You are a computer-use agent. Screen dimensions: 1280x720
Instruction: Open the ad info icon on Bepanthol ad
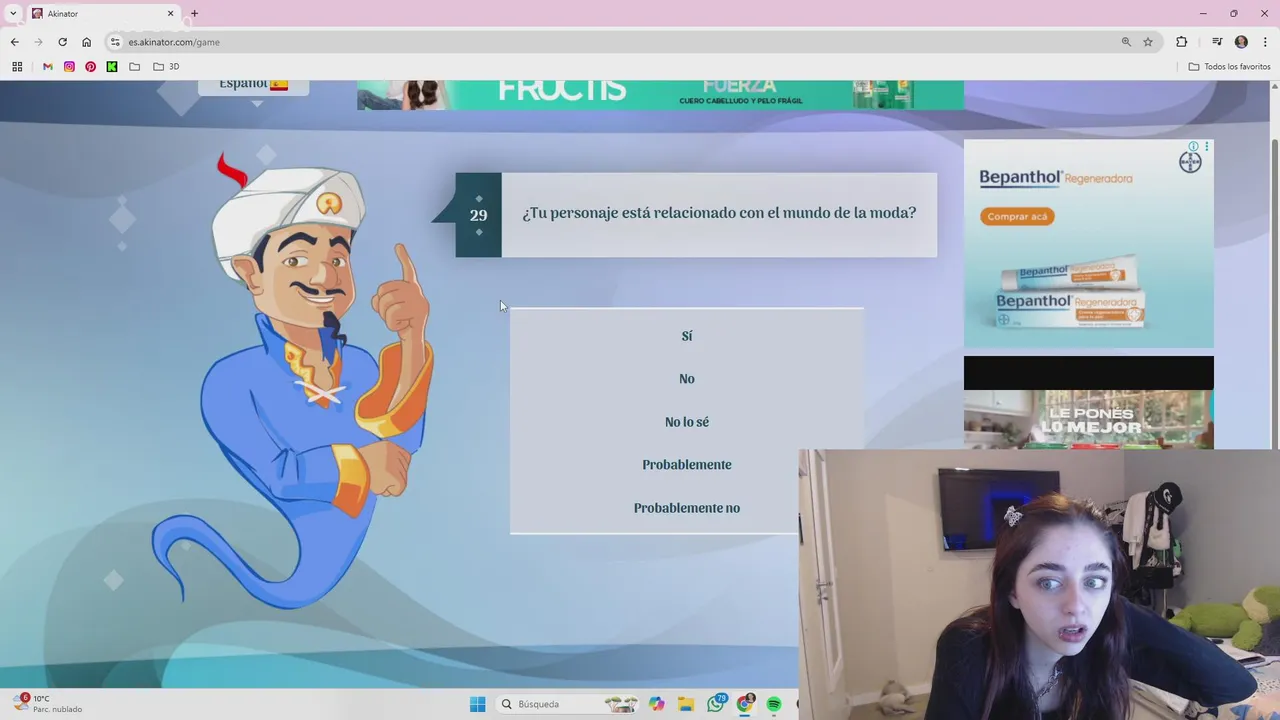coord(1193,146)
